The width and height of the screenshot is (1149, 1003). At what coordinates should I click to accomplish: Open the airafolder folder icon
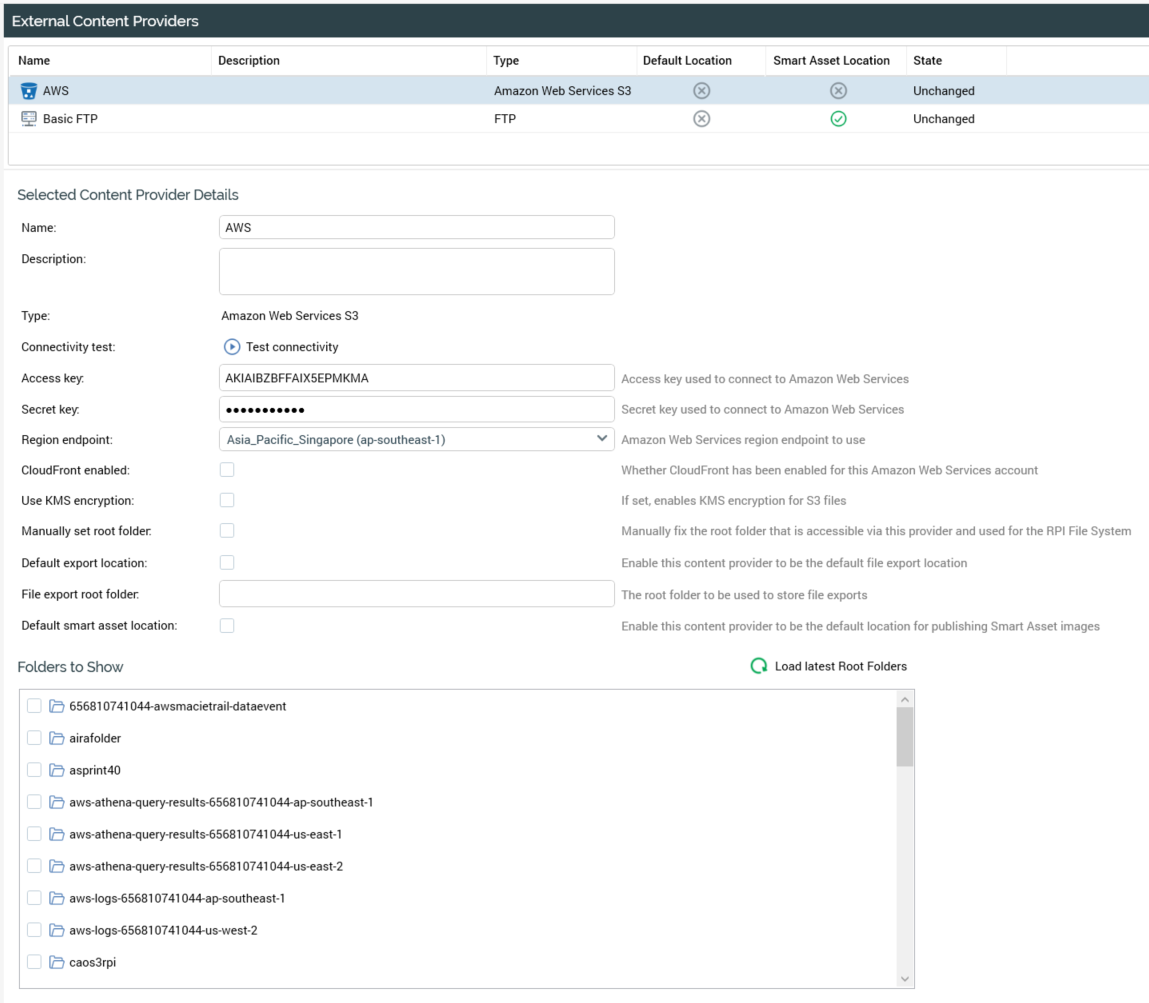[55, 738]
